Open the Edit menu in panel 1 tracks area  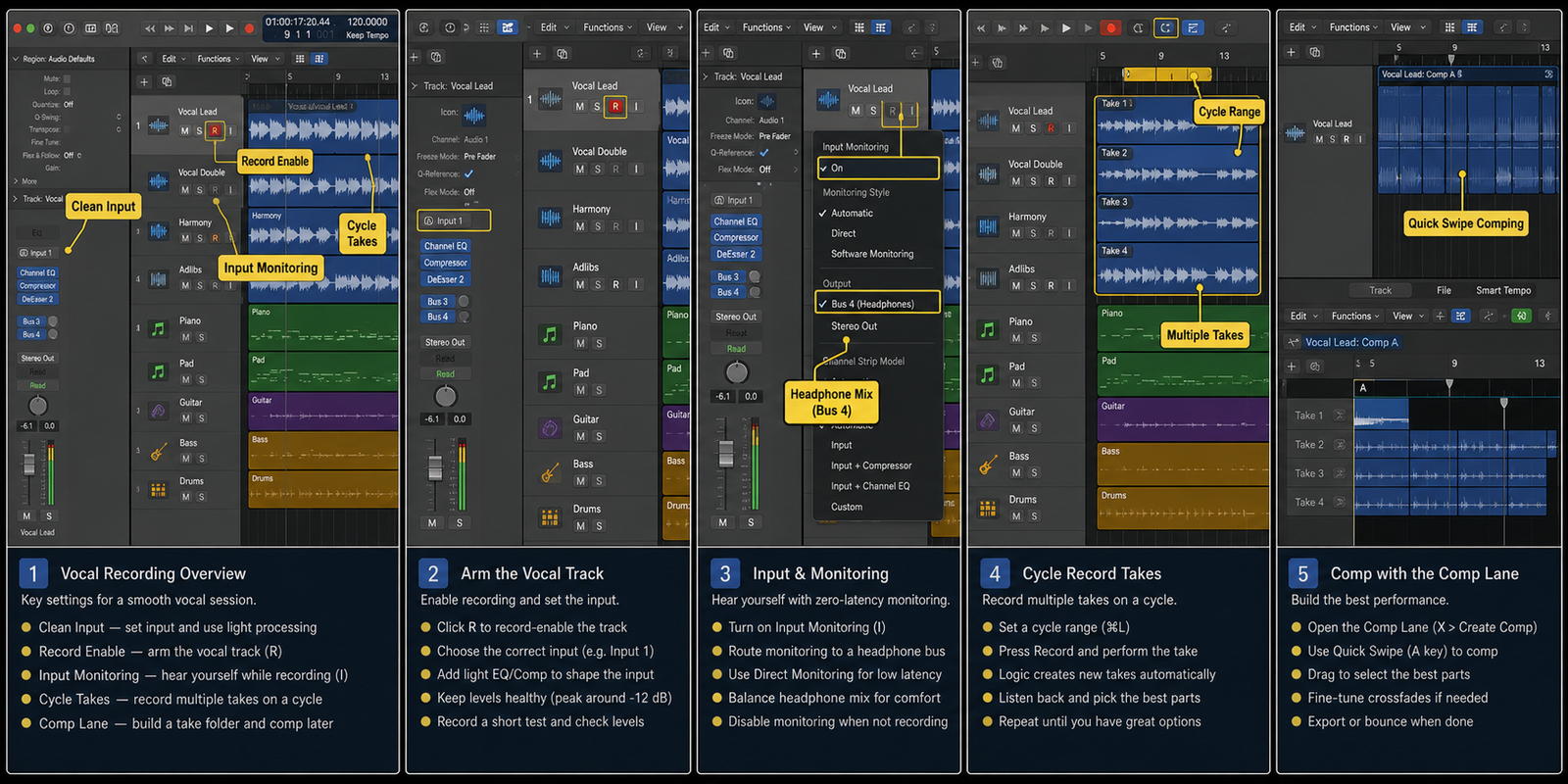[x=173, y=59]
